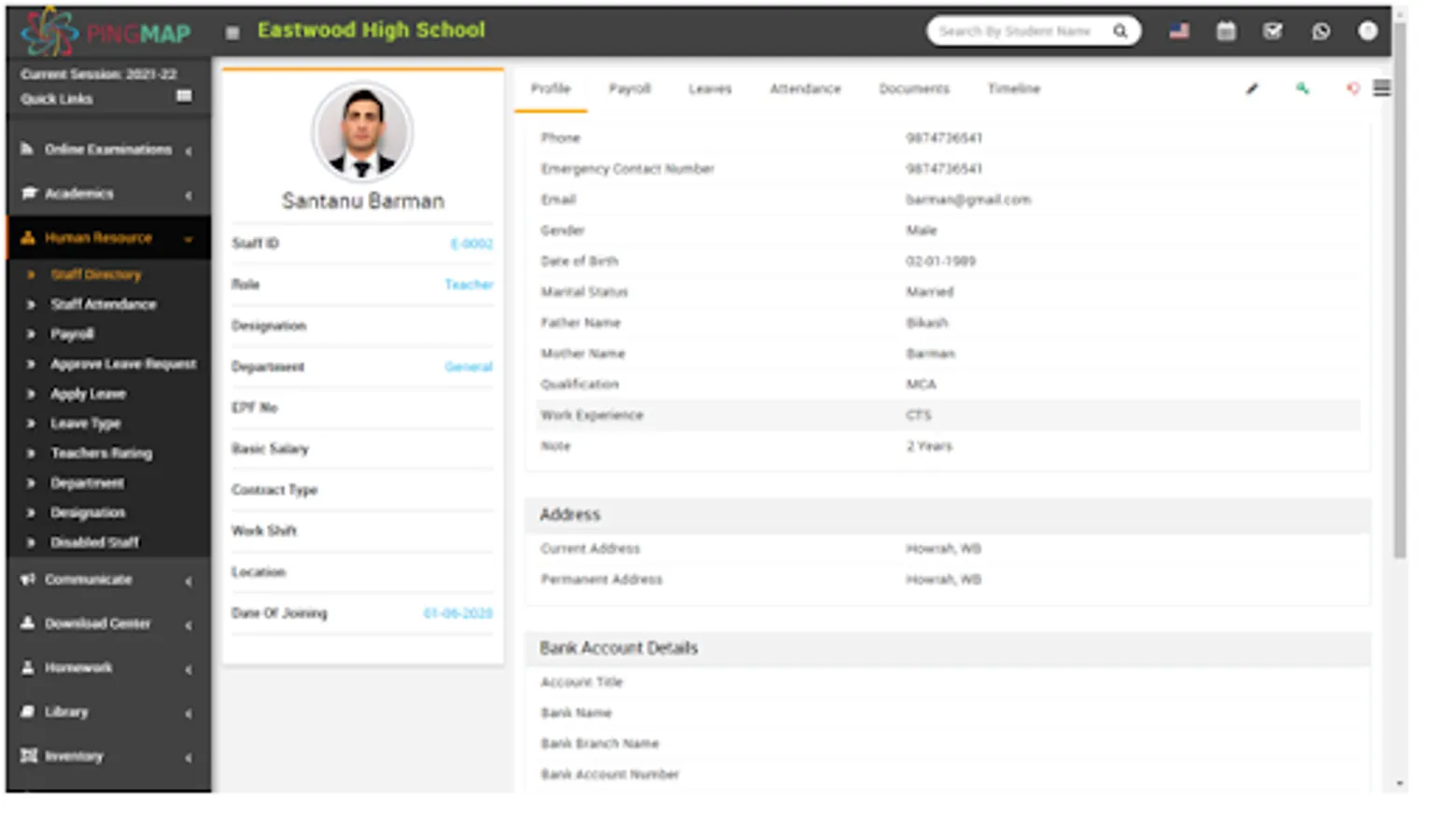Click the Eastwood High School title
The image size is (1439, 840).
[372, 30]
